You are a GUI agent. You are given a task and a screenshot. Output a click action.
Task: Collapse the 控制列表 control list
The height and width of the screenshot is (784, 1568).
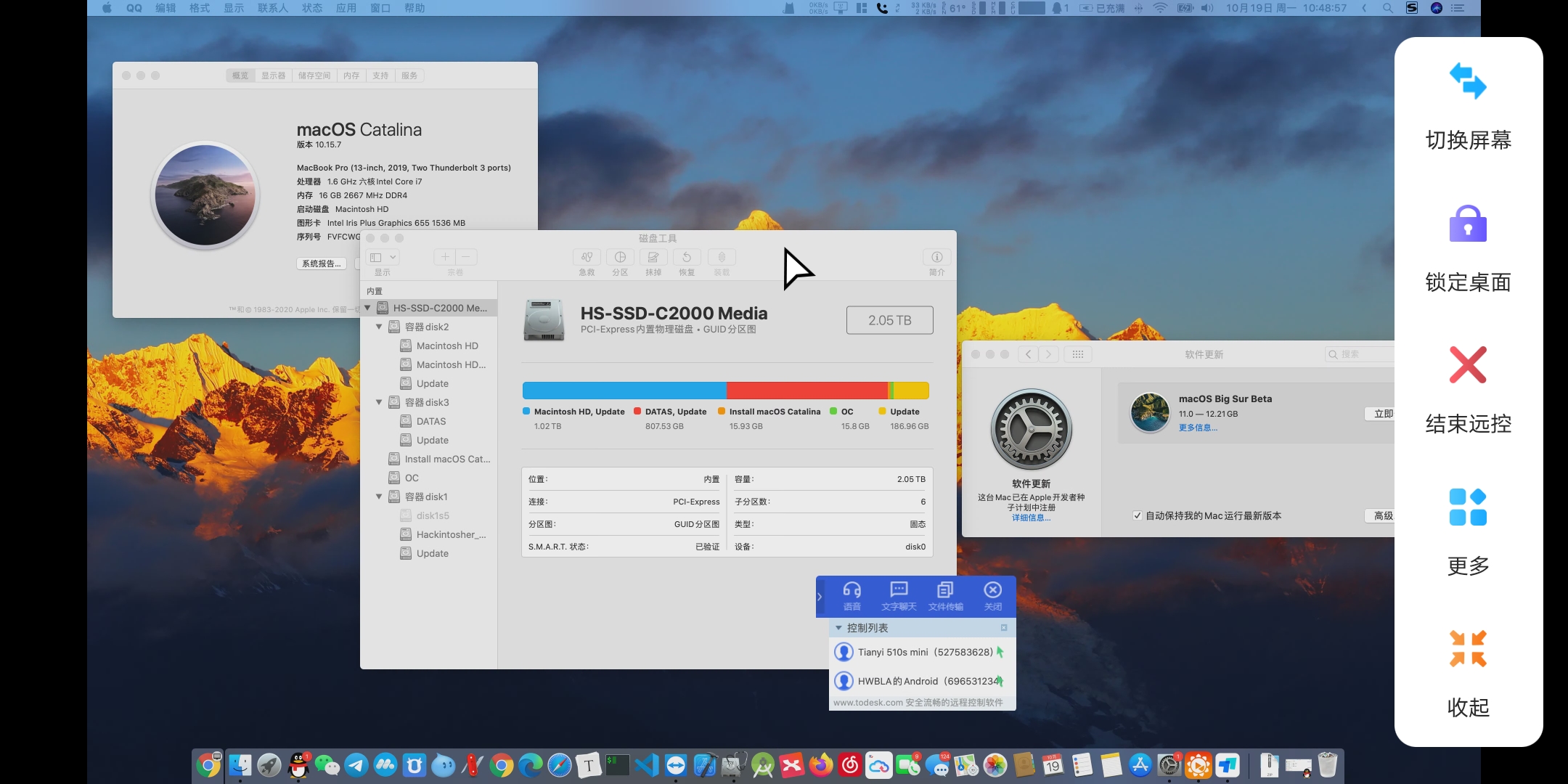point(838,628)
